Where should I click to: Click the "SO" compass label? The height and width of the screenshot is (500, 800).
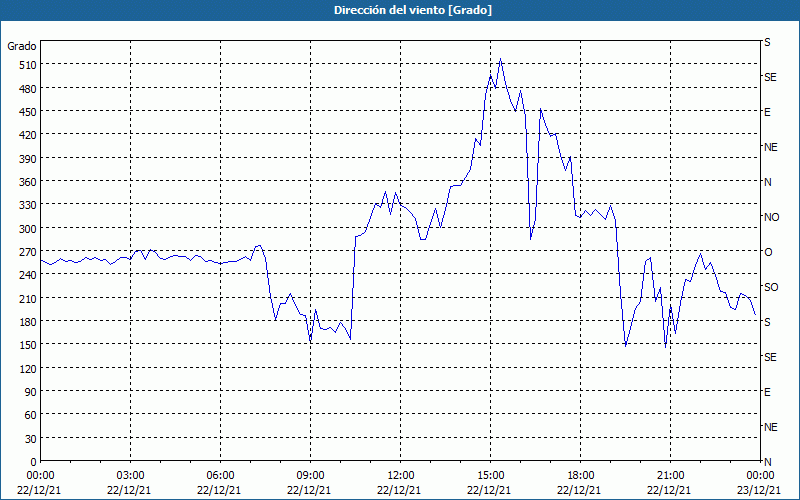(x=771, y=287)
